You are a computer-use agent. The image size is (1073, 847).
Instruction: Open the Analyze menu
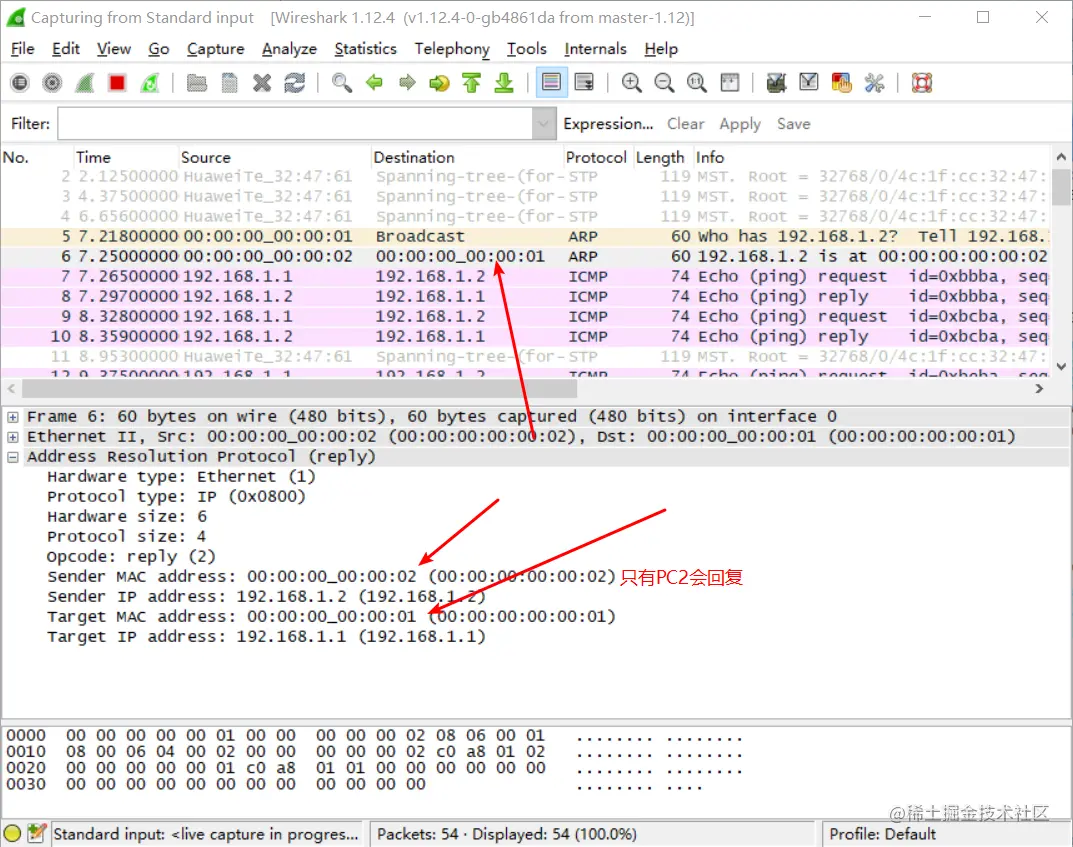pyautogui.click(x=289, y=49)
